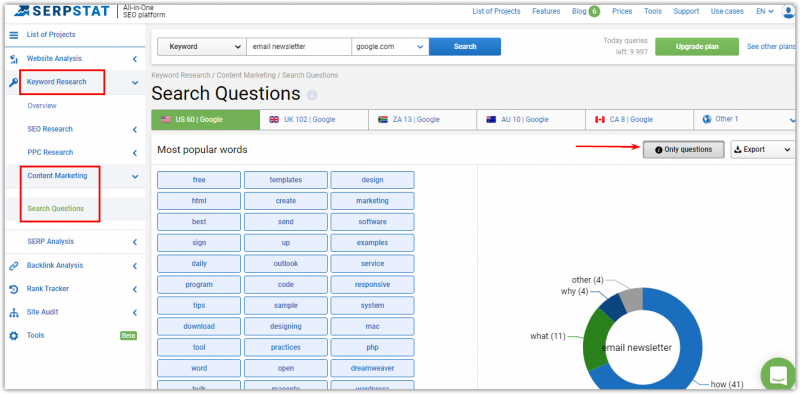Click the Backlink Analysis chain icon
This screenshot has height=394, width=800.
(x=14, y=266)
